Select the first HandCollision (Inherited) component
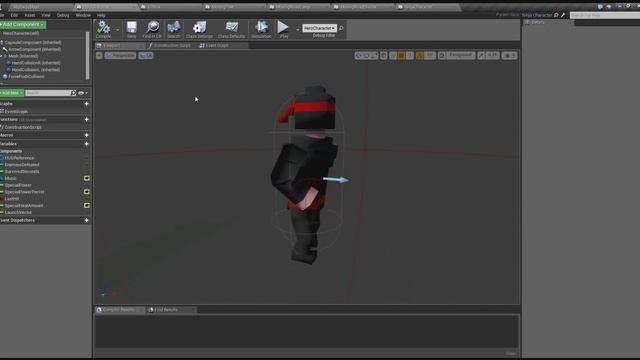 36,63
